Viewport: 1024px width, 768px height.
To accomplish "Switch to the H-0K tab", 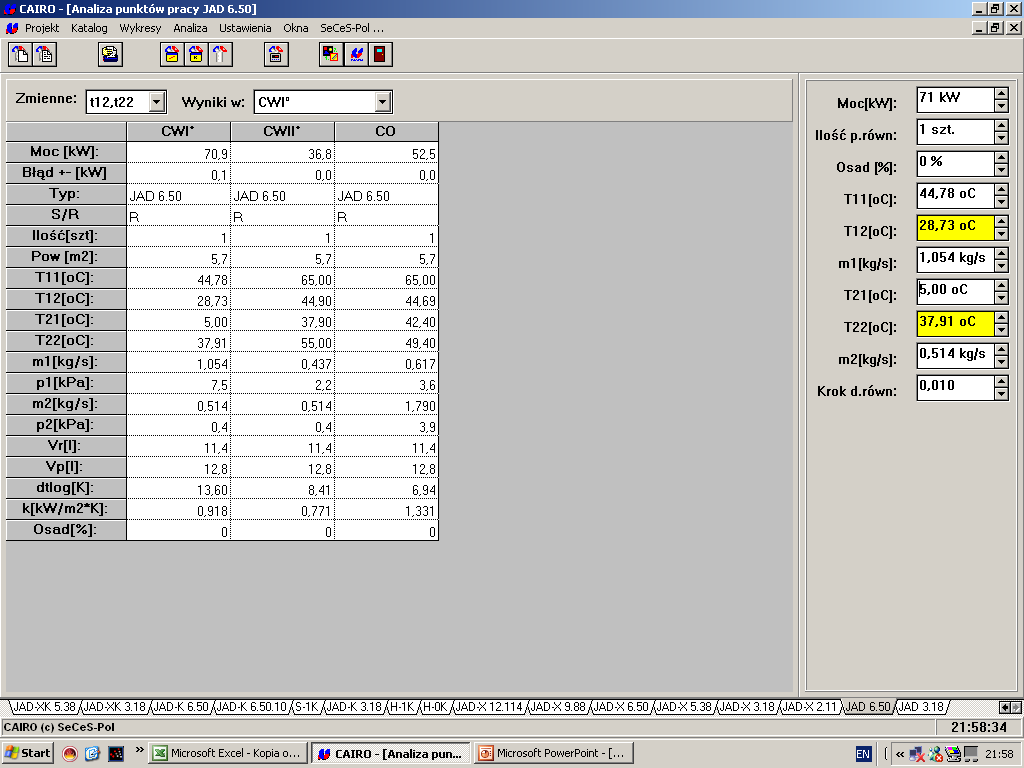I will pyautogui.click(x=435, y=707).
